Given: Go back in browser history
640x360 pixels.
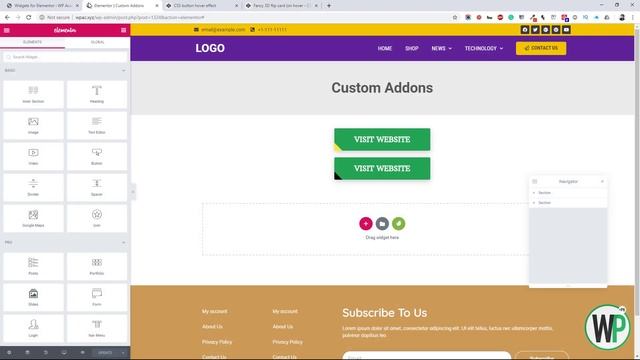Looking at the screenshot, I should (7, 18).
